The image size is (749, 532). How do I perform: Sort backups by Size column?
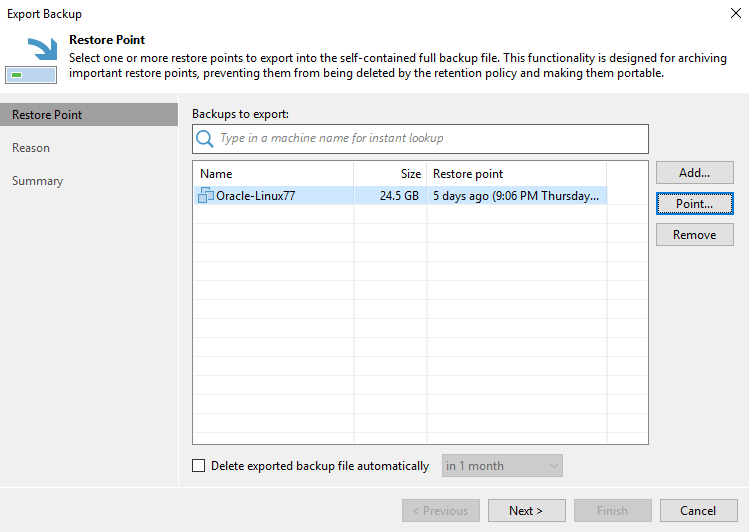[x=390, y=174]
